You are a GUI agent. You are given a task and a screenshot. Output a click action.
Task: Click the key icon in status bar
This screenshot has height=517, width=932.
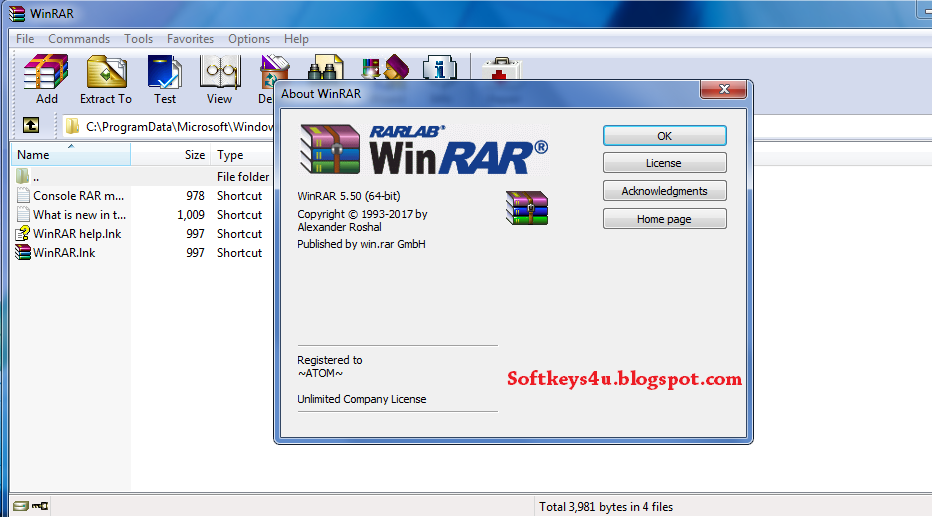tap(40, 506)
